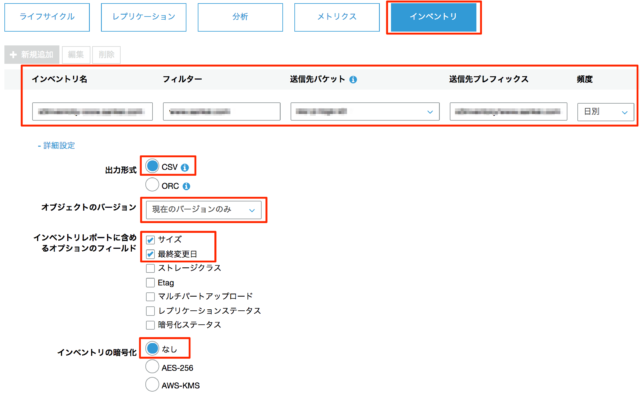Open the 送信先バケット dropdown
This screenshot has height=396, width=640.
click(365, 111)
